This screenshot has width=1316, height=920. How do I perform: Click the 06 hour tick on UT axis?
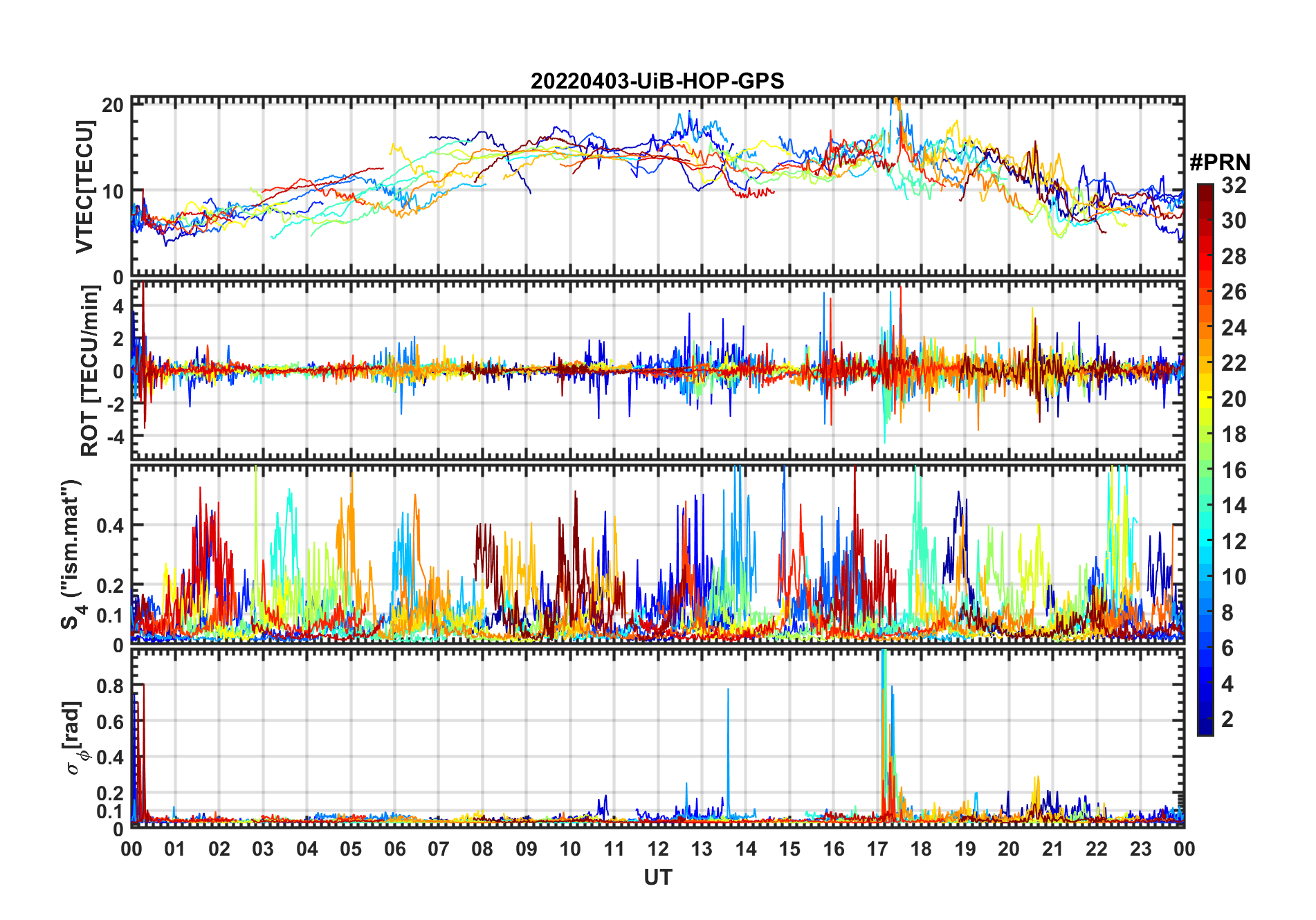[394, 849]
